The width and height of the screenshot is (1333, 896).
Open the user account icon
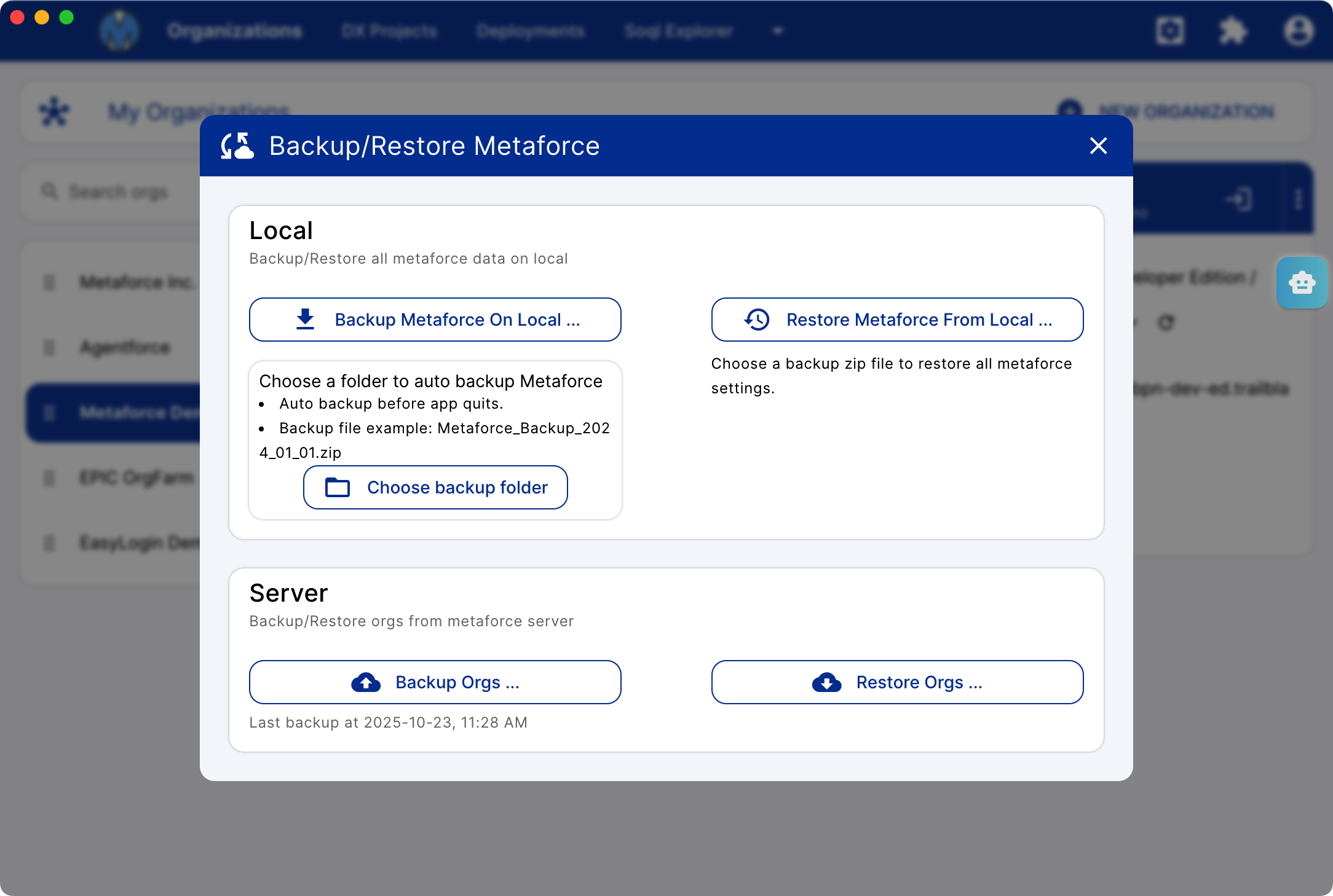point(1299,31)
